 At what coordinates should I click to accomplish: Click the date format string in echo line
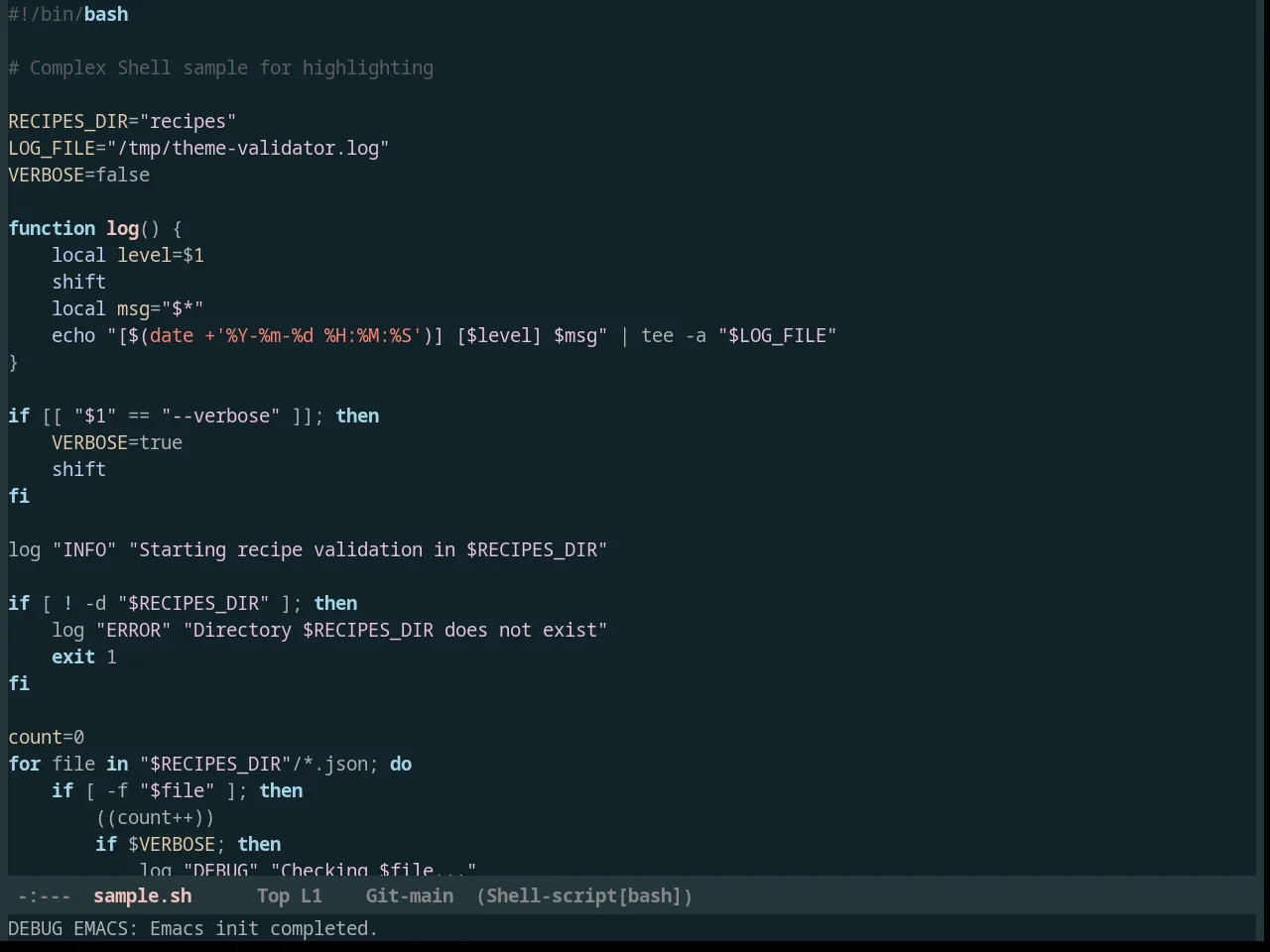click(318, 335)
